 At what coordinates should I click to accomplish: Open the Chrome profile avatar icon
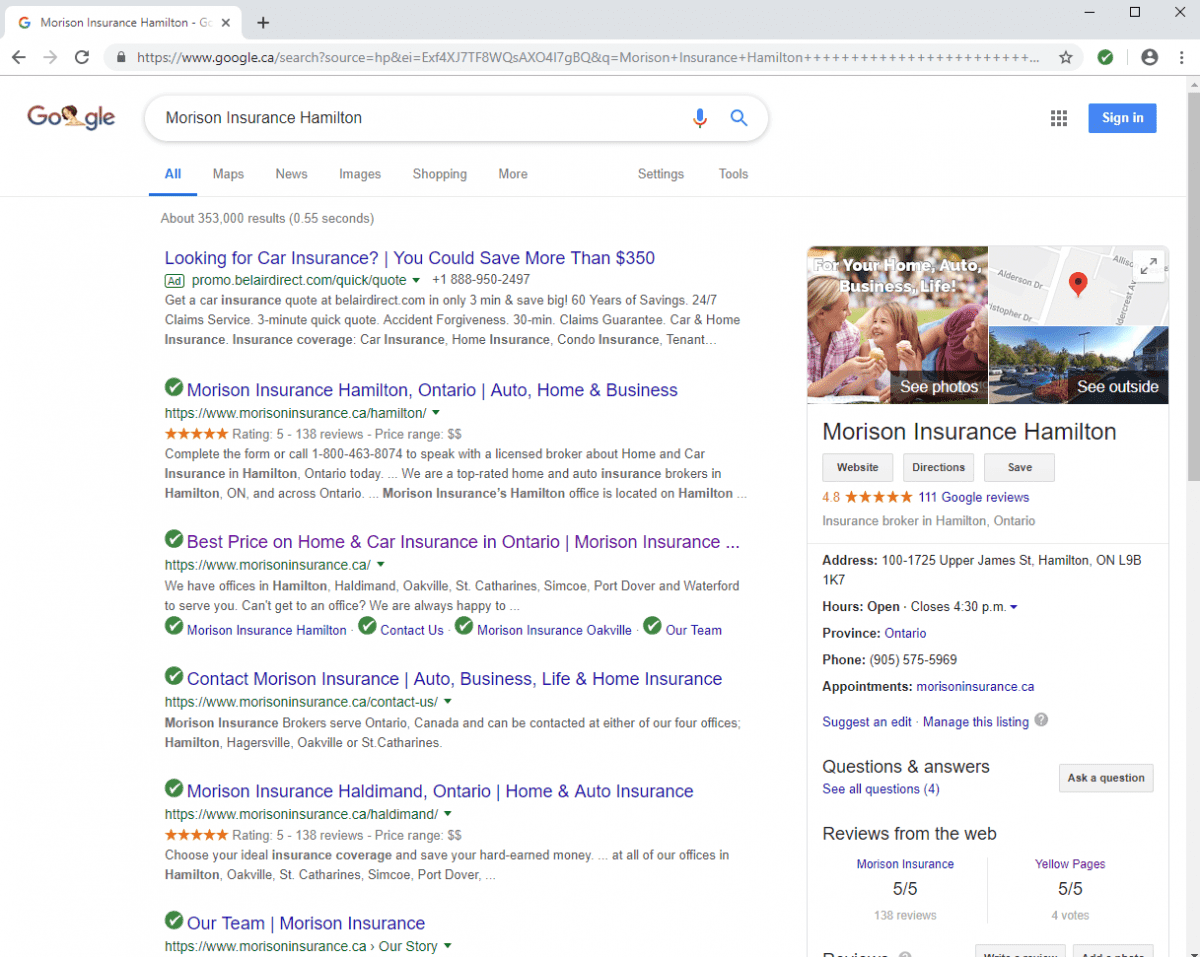(1150, 57)
